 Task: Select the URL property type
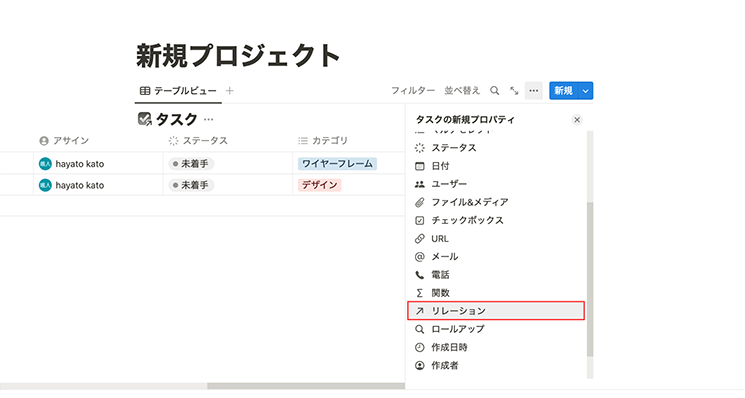(496, 238)
